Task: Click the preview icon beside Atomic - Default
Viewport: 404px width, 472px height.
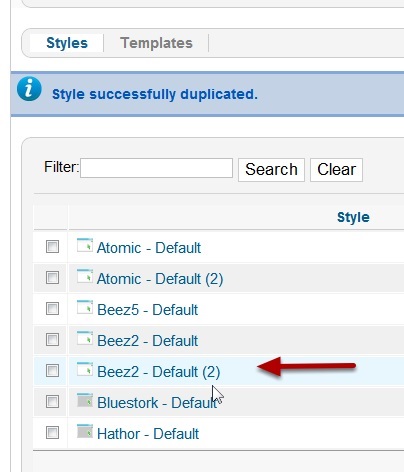Action: [85, 245]
